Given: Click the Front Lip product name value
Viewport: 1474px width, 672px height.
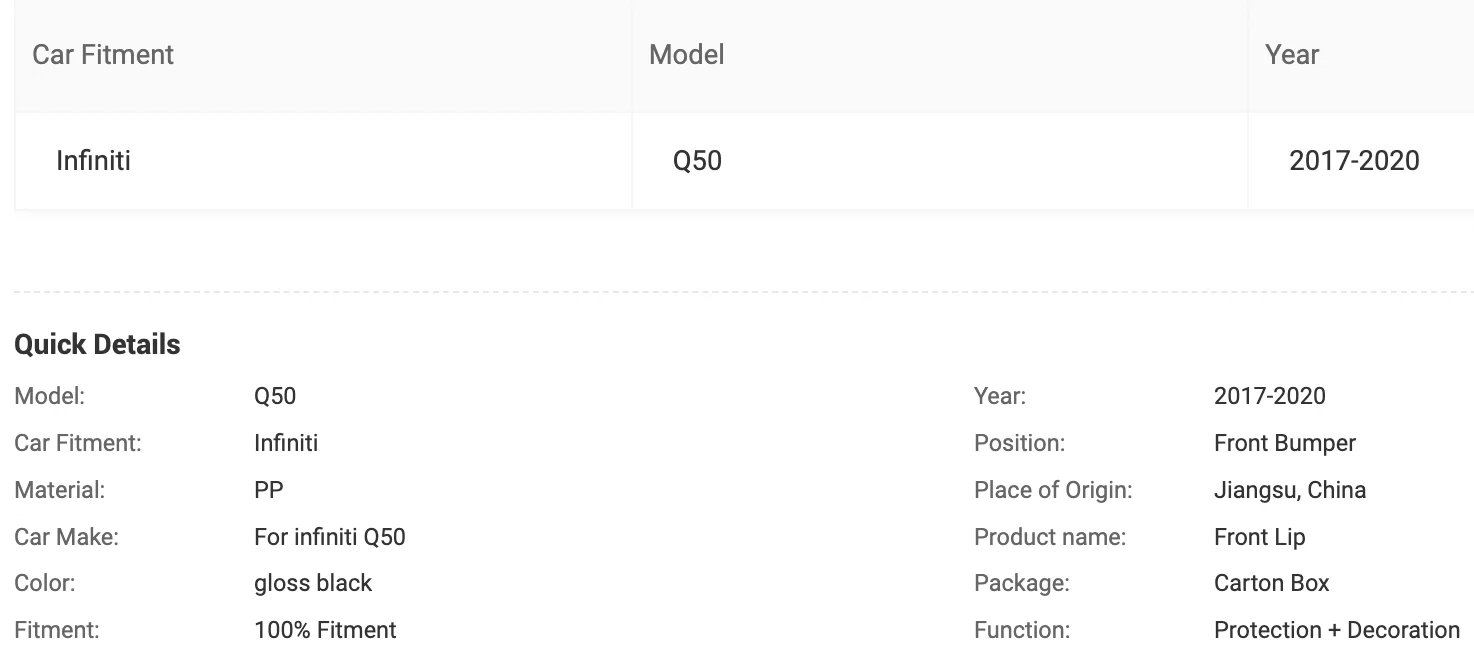Looking at the screenshot, I should (x=1260, y=537).
